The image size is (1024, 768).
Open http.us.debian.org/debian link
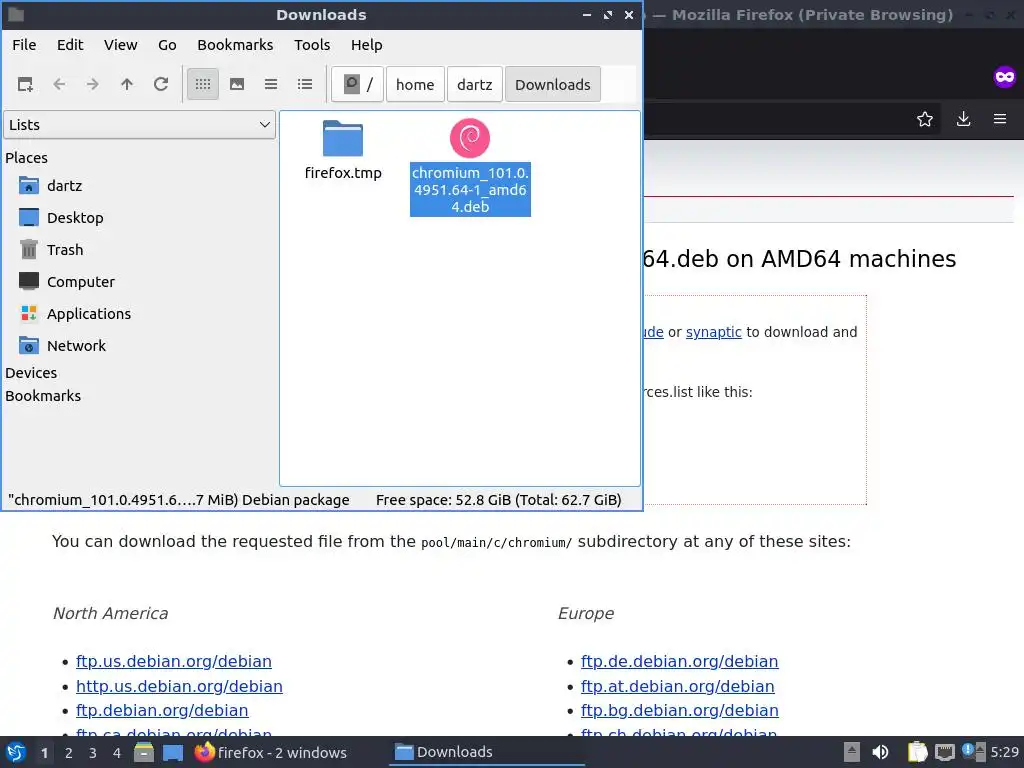click(x=179, y=686)
